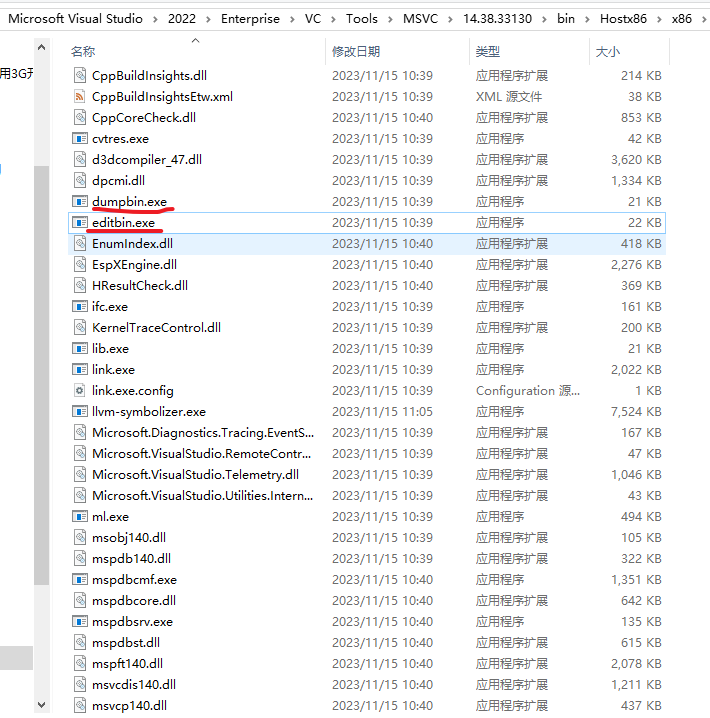This screenshot has height=718, width=710.
Task: Sort files by 类型 column header
Action: pyautogui.click(x=488, y=51)
